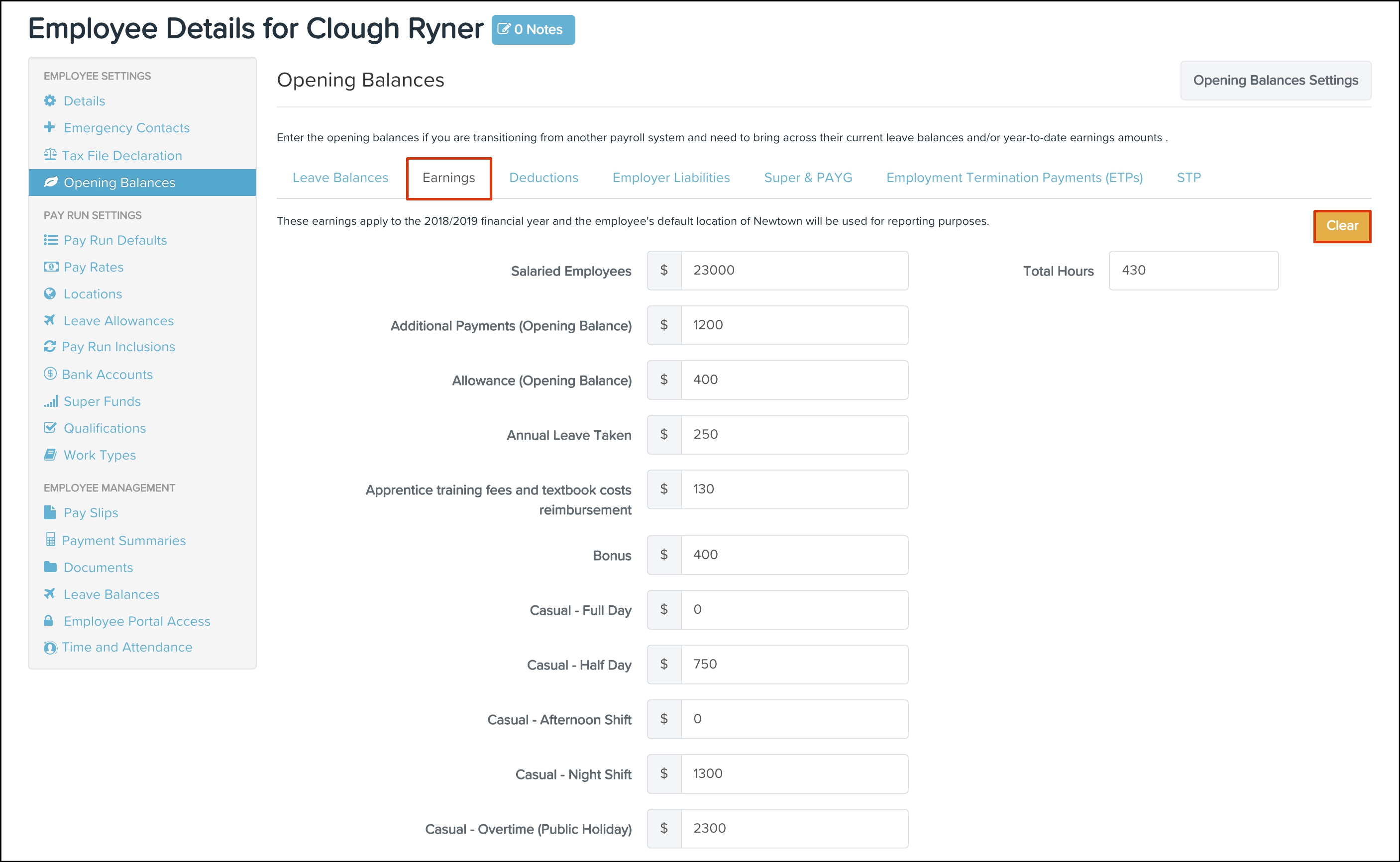Click the Total Hours input field
Viewport: 1400px width, 862px height.
click(x=1192, y=270)
